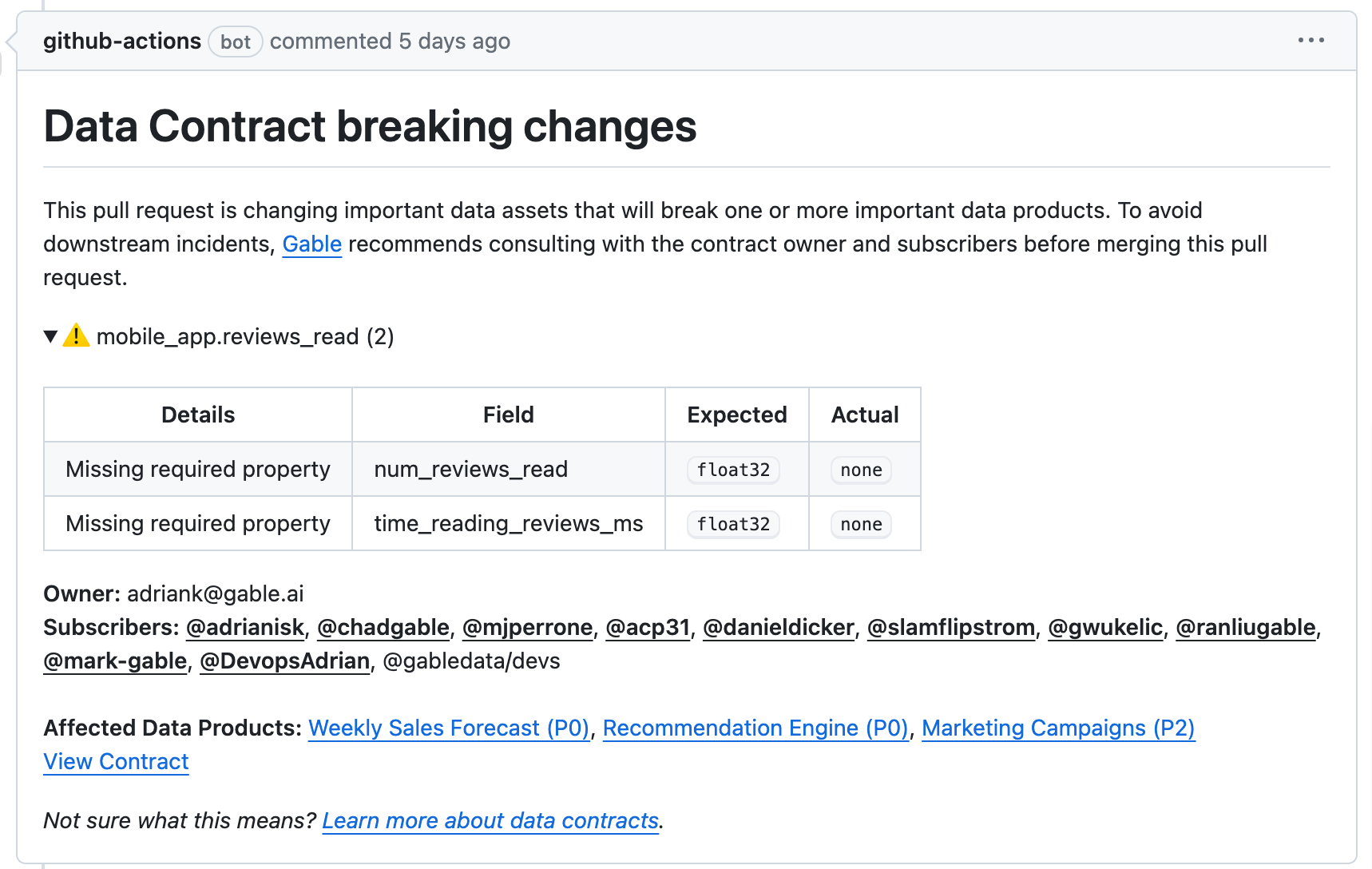Open the comment options kebab menu
The image size is (1372, 869).
(x=1312, y=40)
